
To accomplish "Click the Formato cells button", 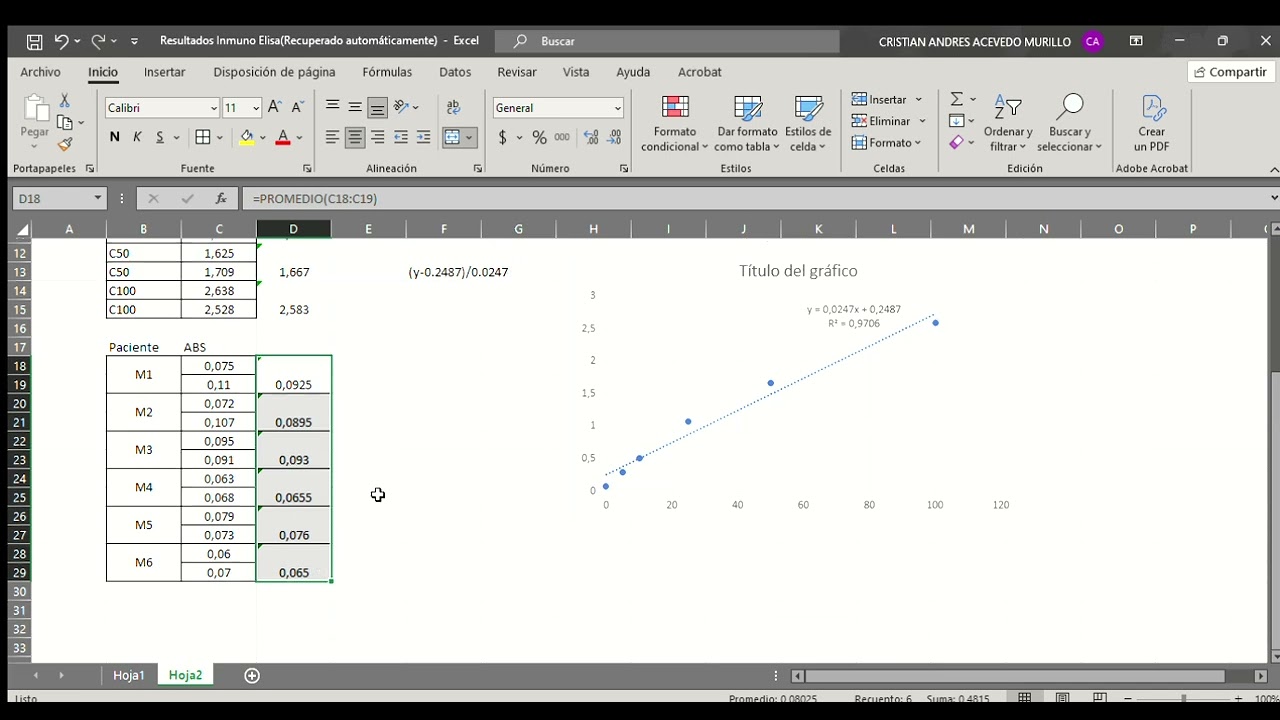I will click(888, 143).
